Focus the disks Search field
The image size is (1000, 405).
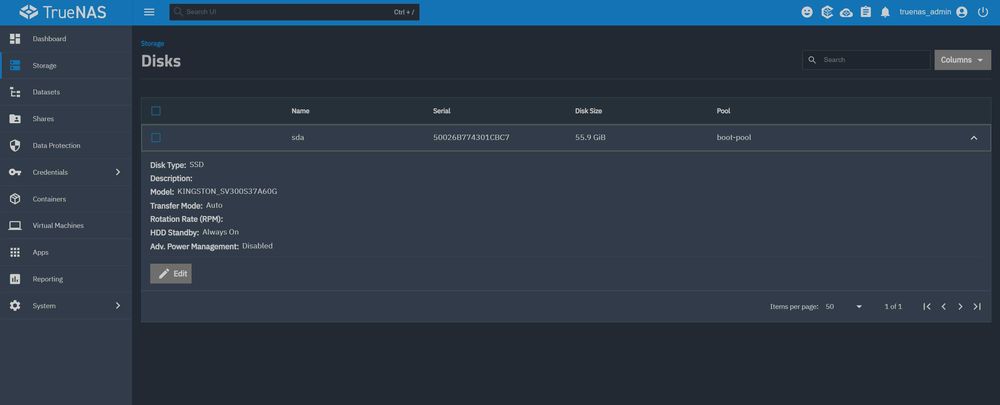[x=866, y=60]
